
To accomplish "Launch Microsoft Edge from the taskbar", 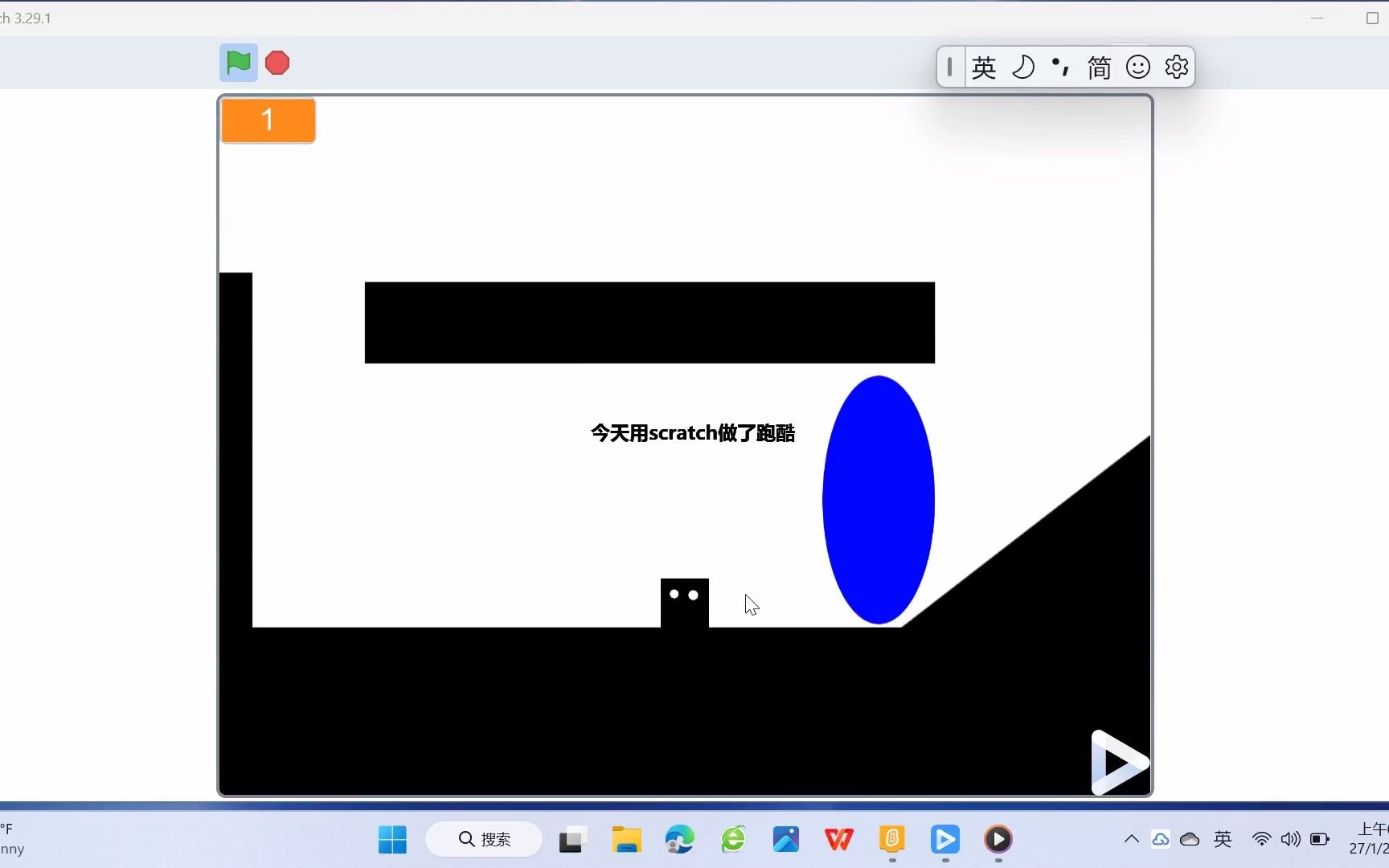I will (679, 839).
